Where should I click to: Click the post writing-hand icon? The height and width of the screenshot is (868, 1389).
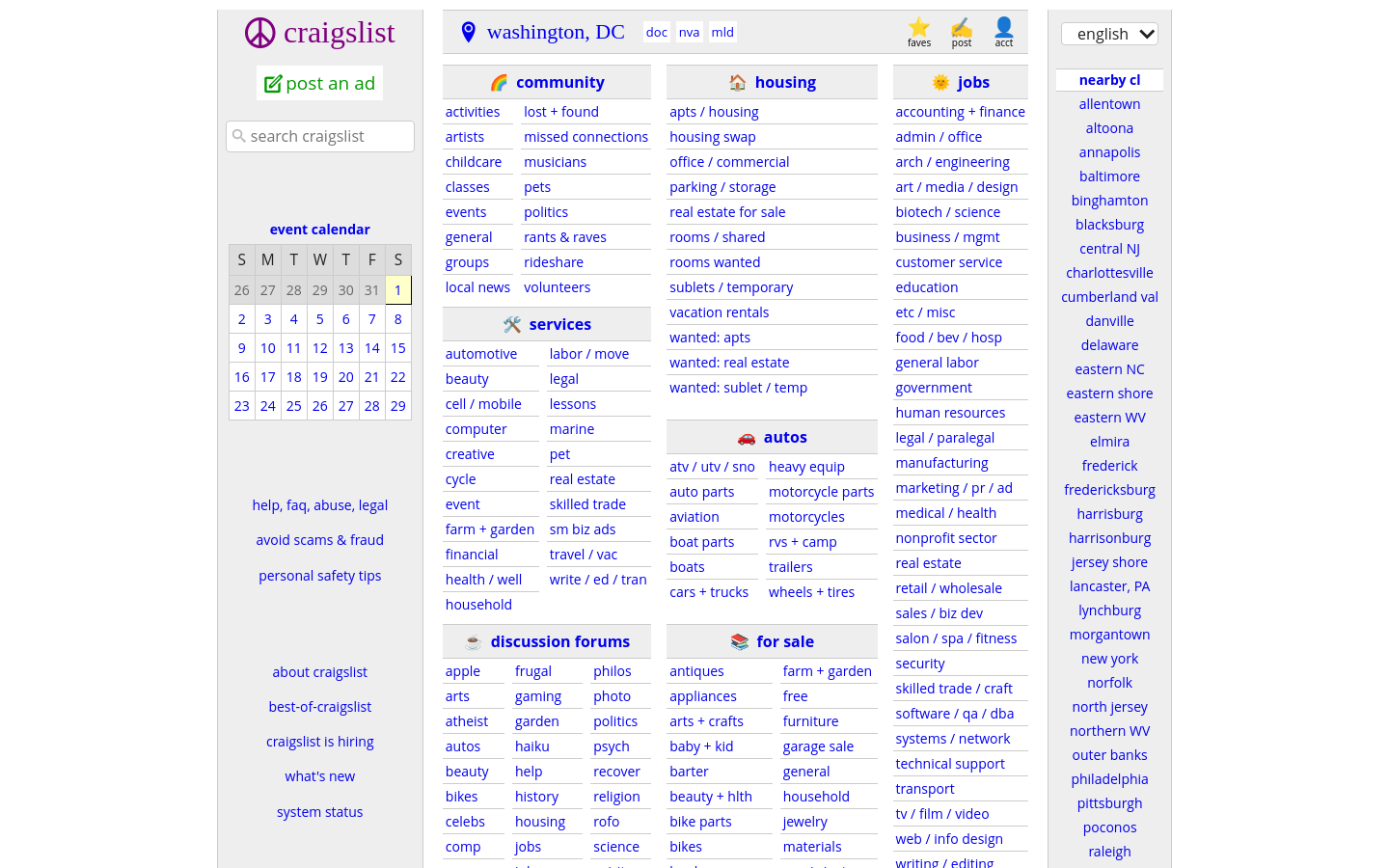click(x=962, y=27)
